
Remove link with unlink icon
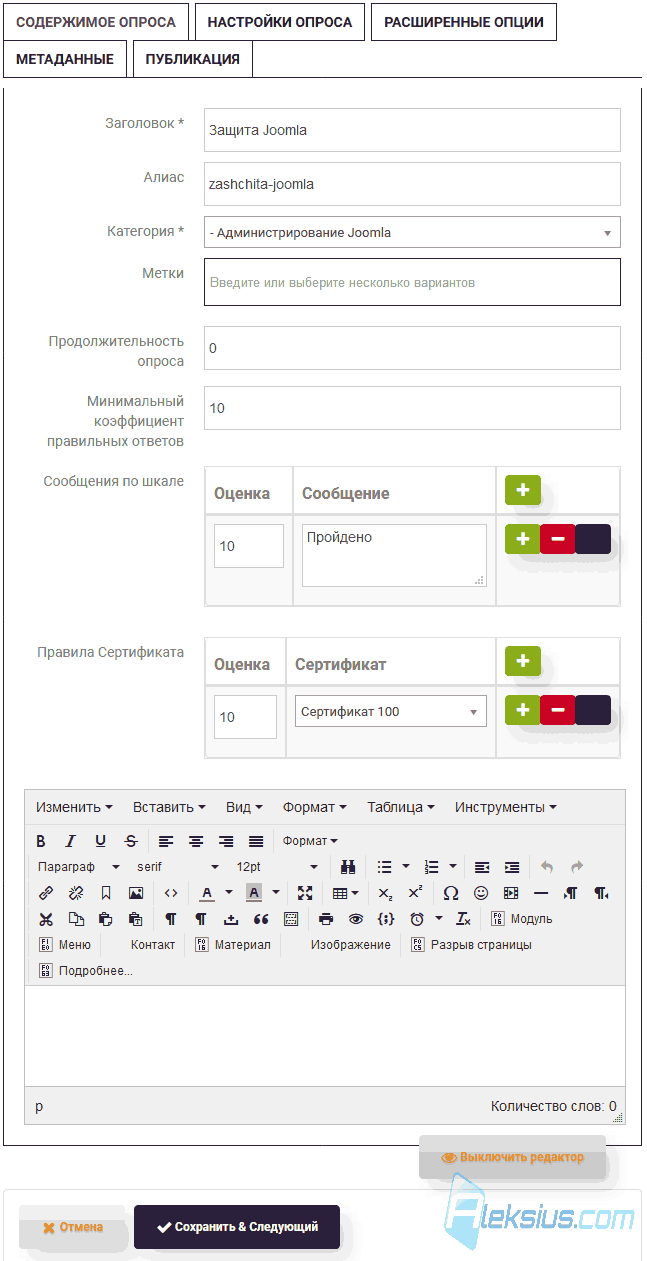[x=76, y=893]
